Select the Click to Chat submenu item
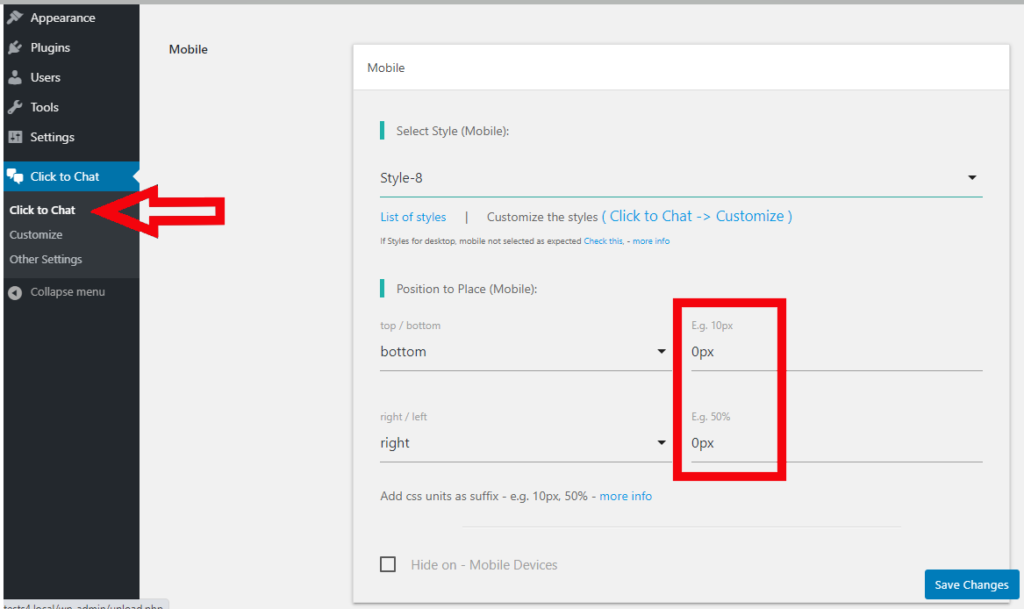1024x609 pixels. pyautogui.click(x=42, y=210)
